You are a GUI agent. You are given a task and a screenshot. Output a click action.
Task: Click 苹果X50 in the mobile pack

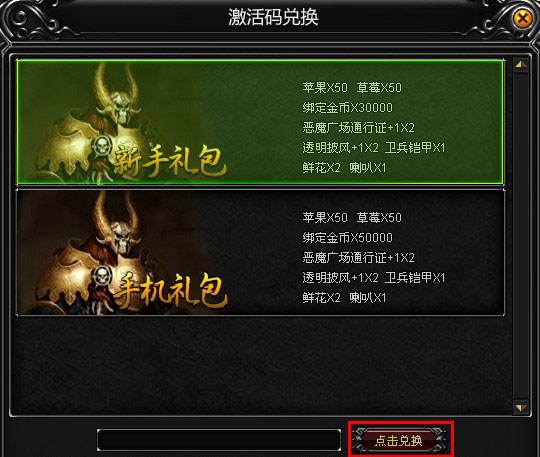pos(325,218)
